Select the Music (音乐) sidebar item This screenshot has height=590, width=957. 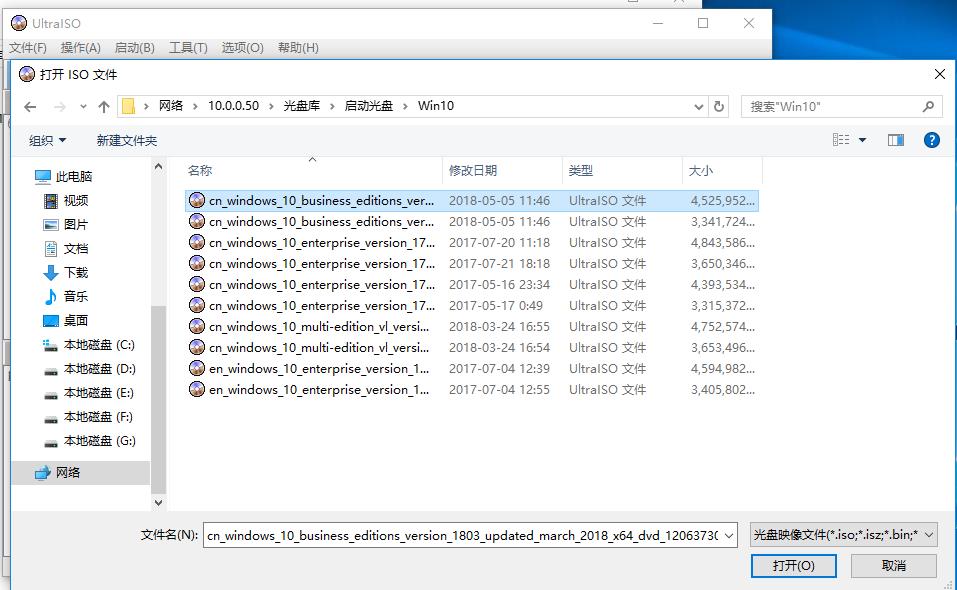pos(76,297)
